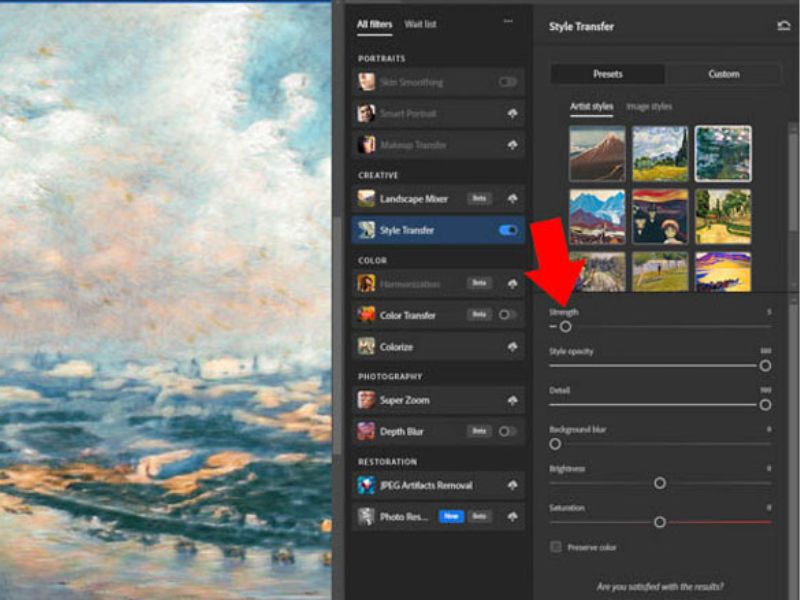Click the New badge on Photo Restoration
The width and height of the screenshot is (800, 600).
(452, 517)
